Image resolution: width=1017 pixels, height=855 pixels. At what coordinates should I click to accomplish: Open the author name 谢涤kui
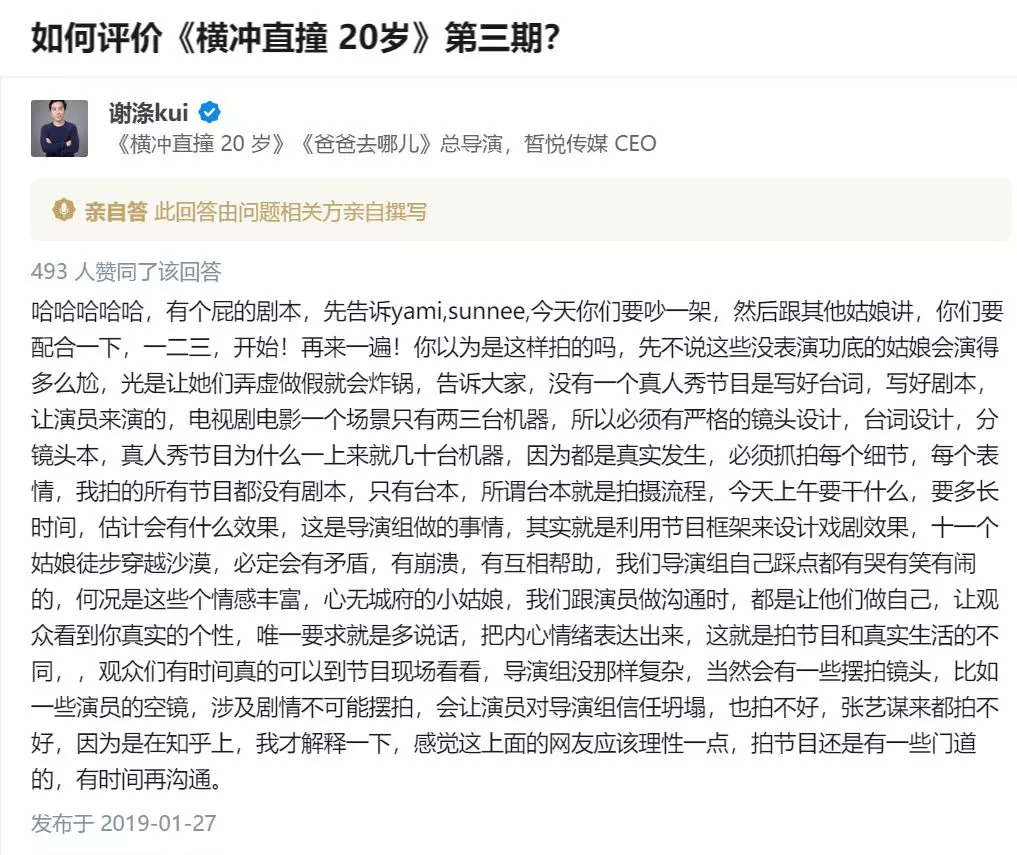(x=148, y=112)
